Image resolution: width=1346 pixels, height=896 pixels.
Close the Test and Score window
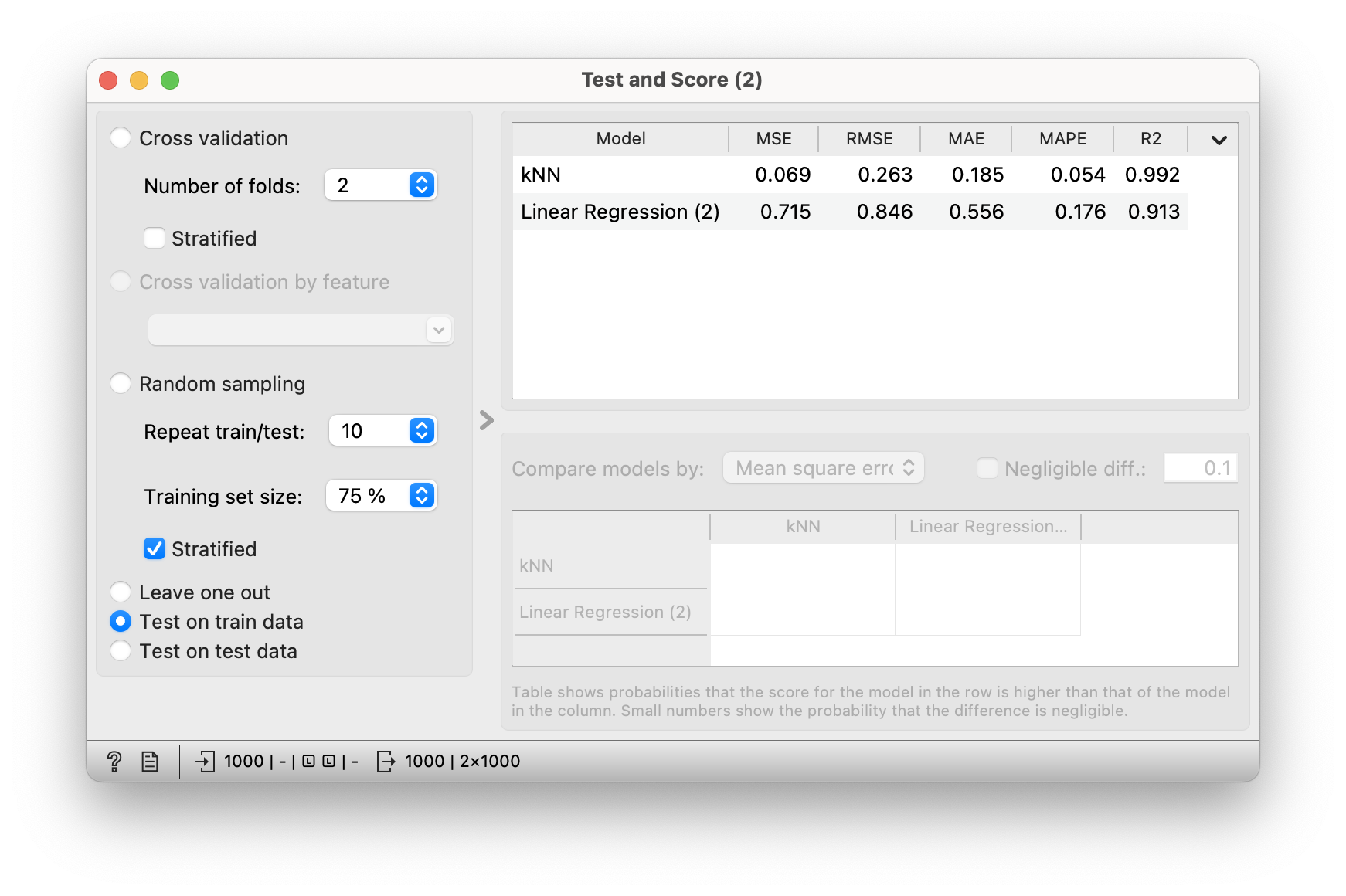[x=108, y=80]
